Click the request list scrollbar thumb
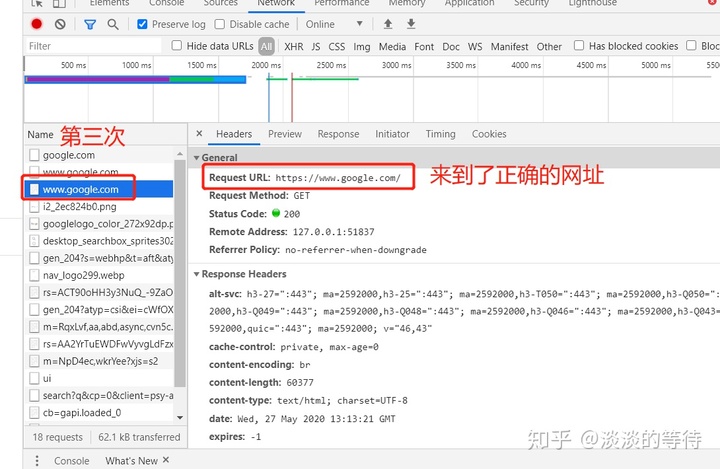The height and width of the screenshot is (469, 720). coord(180,273)
